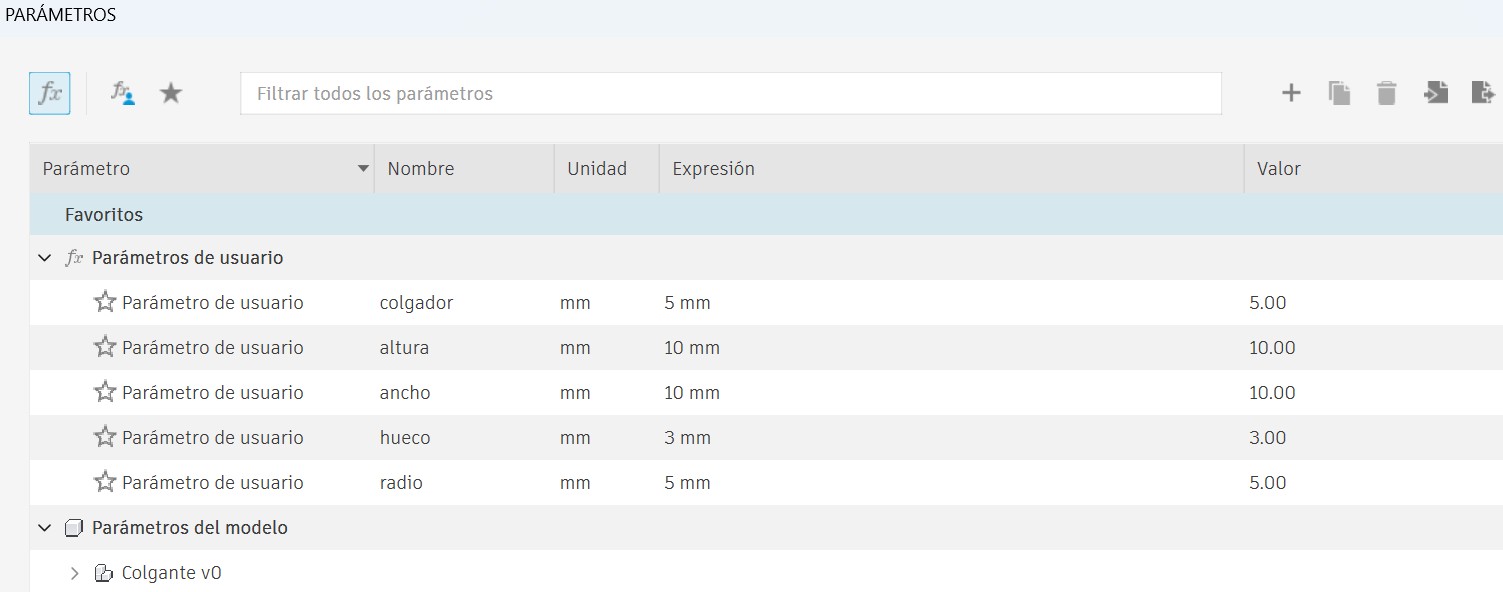Select the ancho parameter name

click(x=405, y=392)
